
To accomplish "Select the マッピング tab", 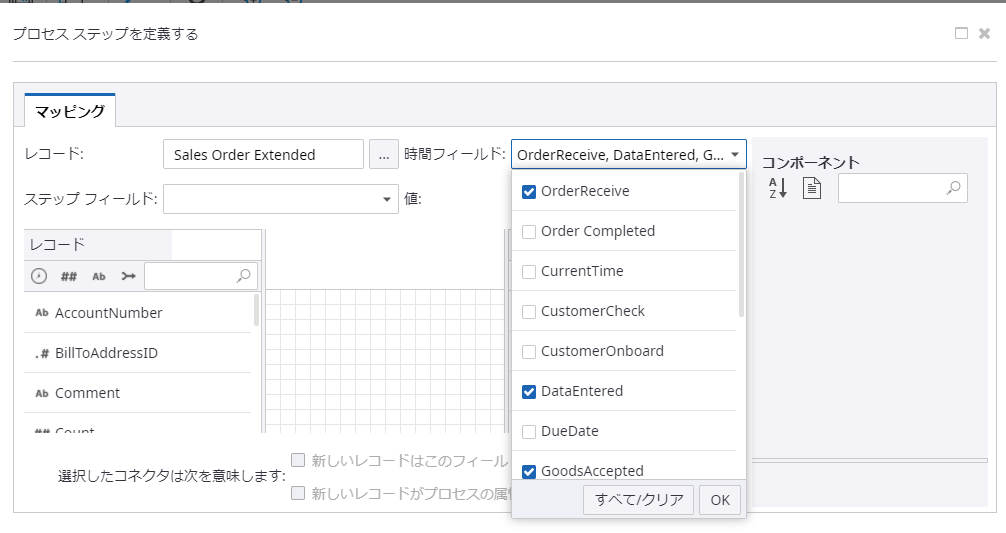I will [70, 111].
